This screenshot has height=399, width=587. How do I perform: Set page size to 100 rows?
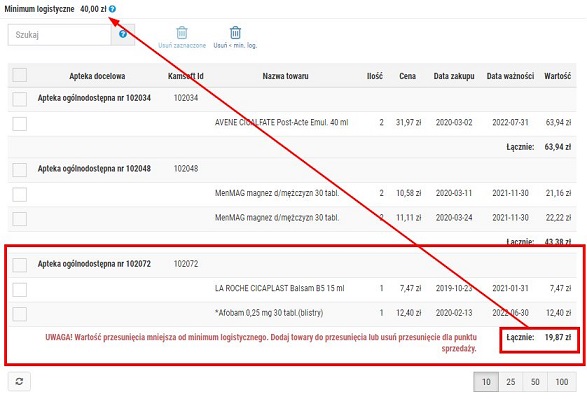(562, 382)
